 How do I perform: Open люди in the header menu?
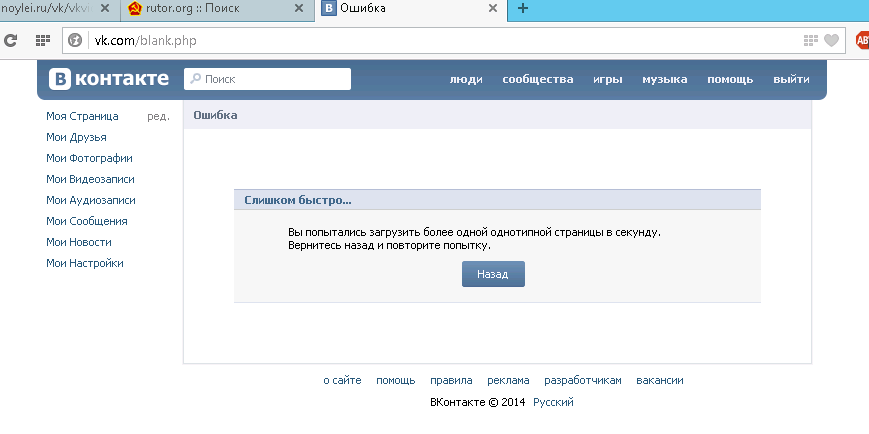[x=466, y=79]
